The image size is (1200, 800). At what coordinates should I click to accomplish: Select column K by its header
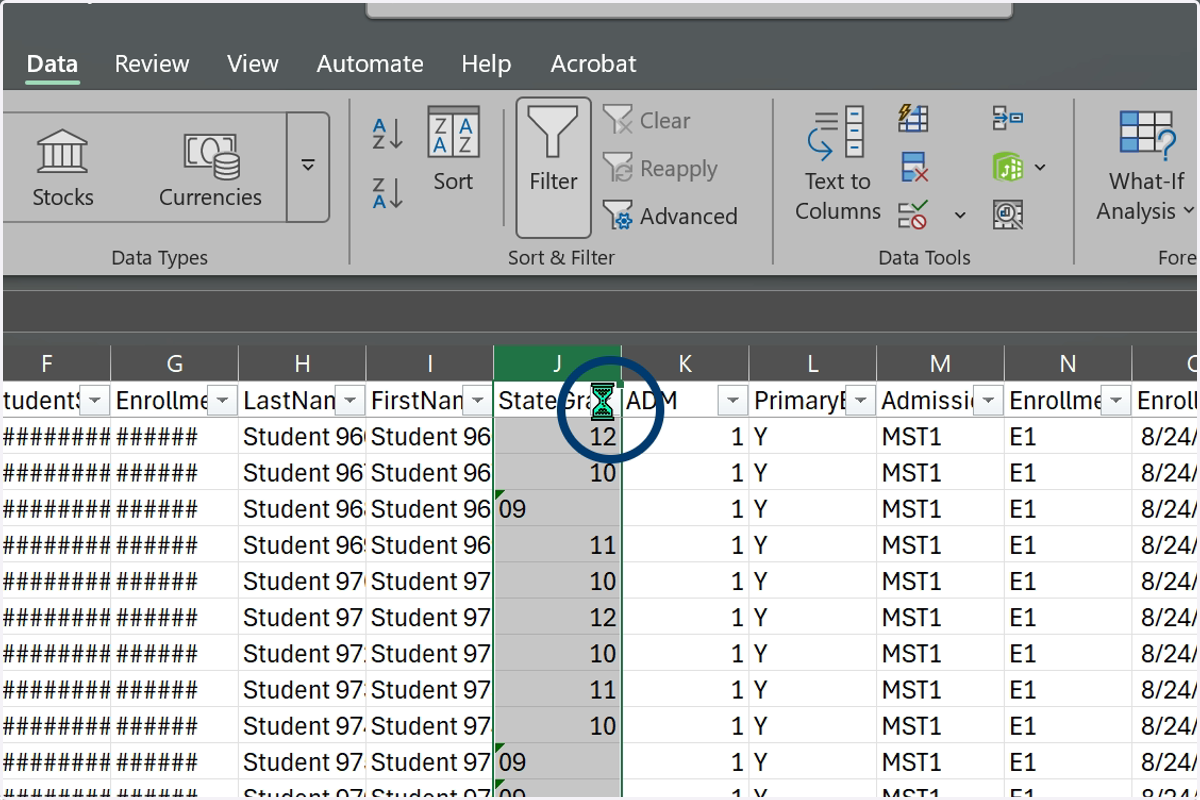685,363
